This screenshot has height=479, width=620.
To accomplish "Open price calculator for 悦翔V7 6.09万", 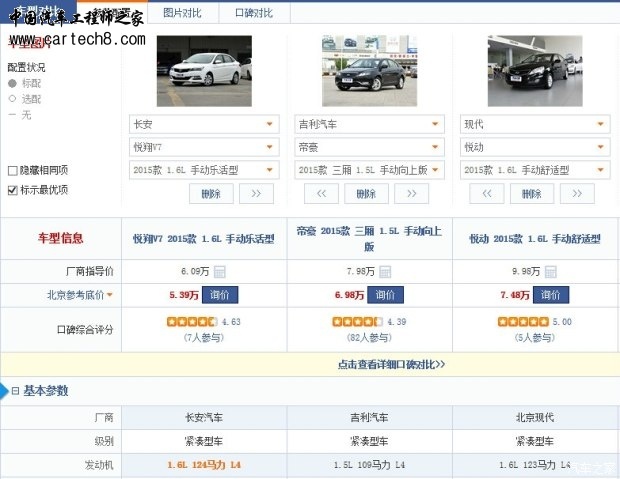I will click(219, 272).
